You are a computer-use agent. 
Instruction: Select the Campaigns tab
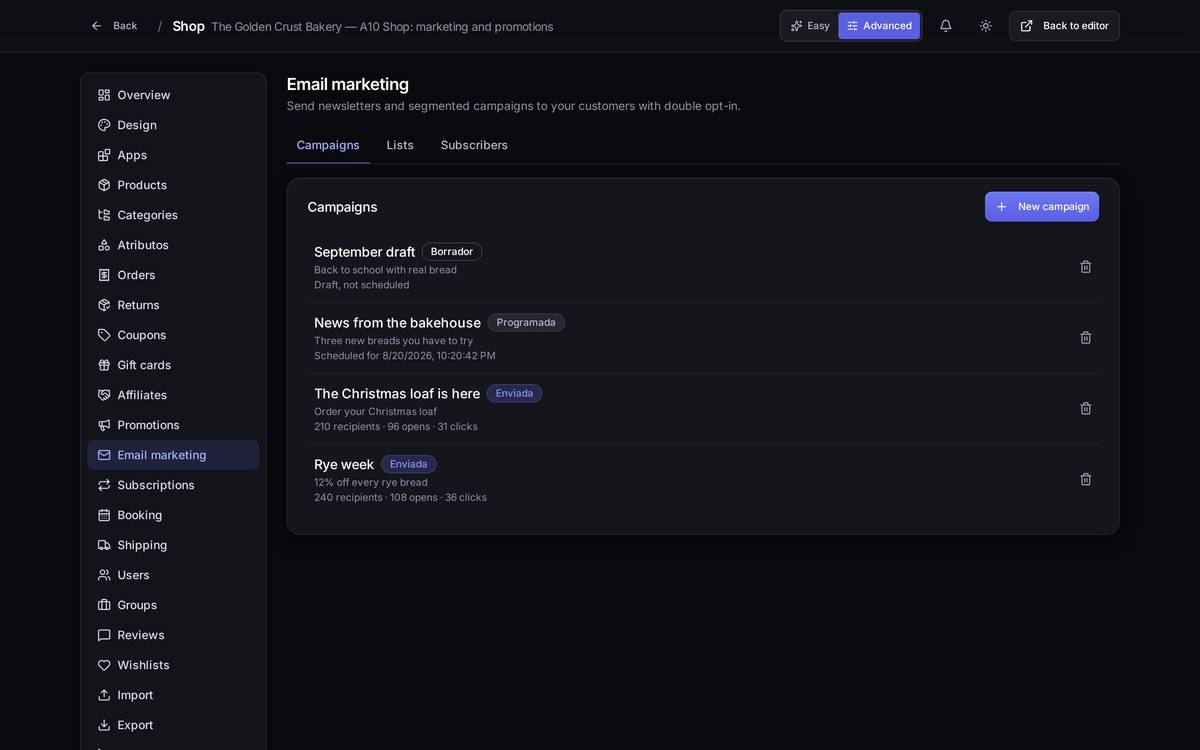328,145
